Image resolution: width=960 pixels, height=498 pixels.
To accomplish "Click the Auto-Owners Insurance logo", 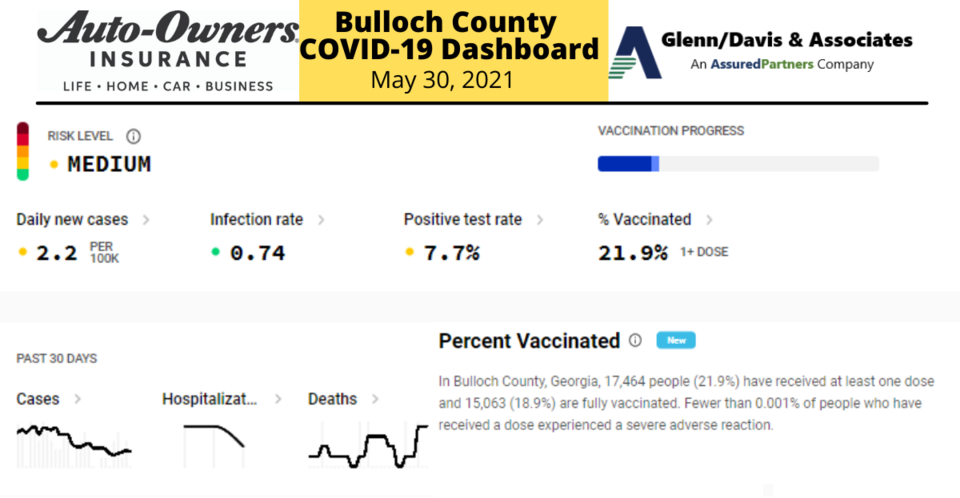I will pos(168,51).
